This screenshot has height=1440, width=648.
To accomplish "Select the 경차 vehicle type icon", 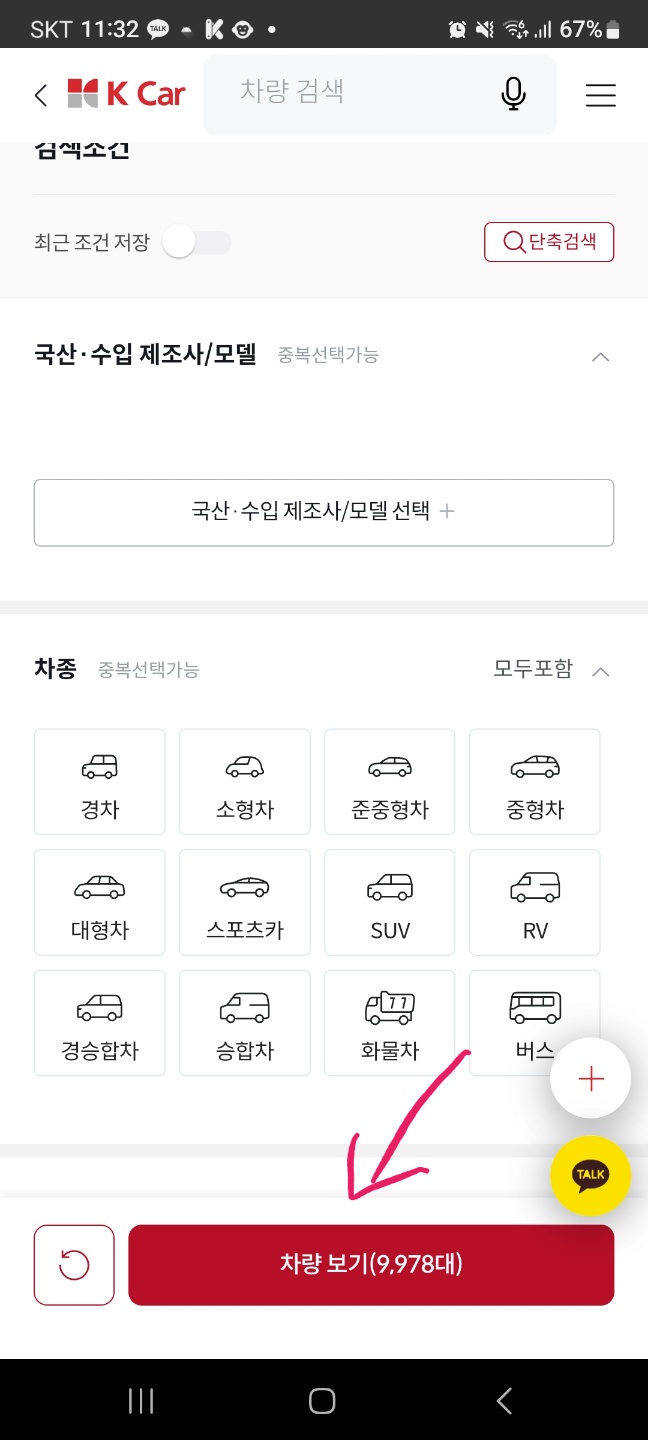I will [99, 781].
